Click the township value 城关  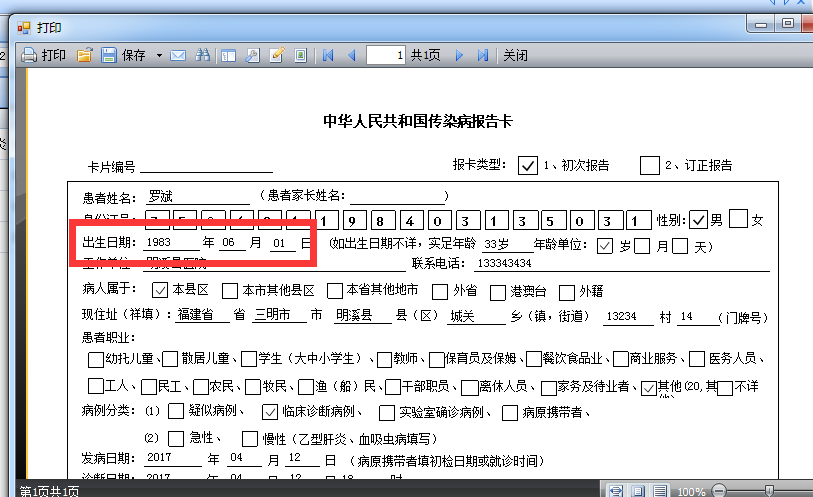(462, 316)
